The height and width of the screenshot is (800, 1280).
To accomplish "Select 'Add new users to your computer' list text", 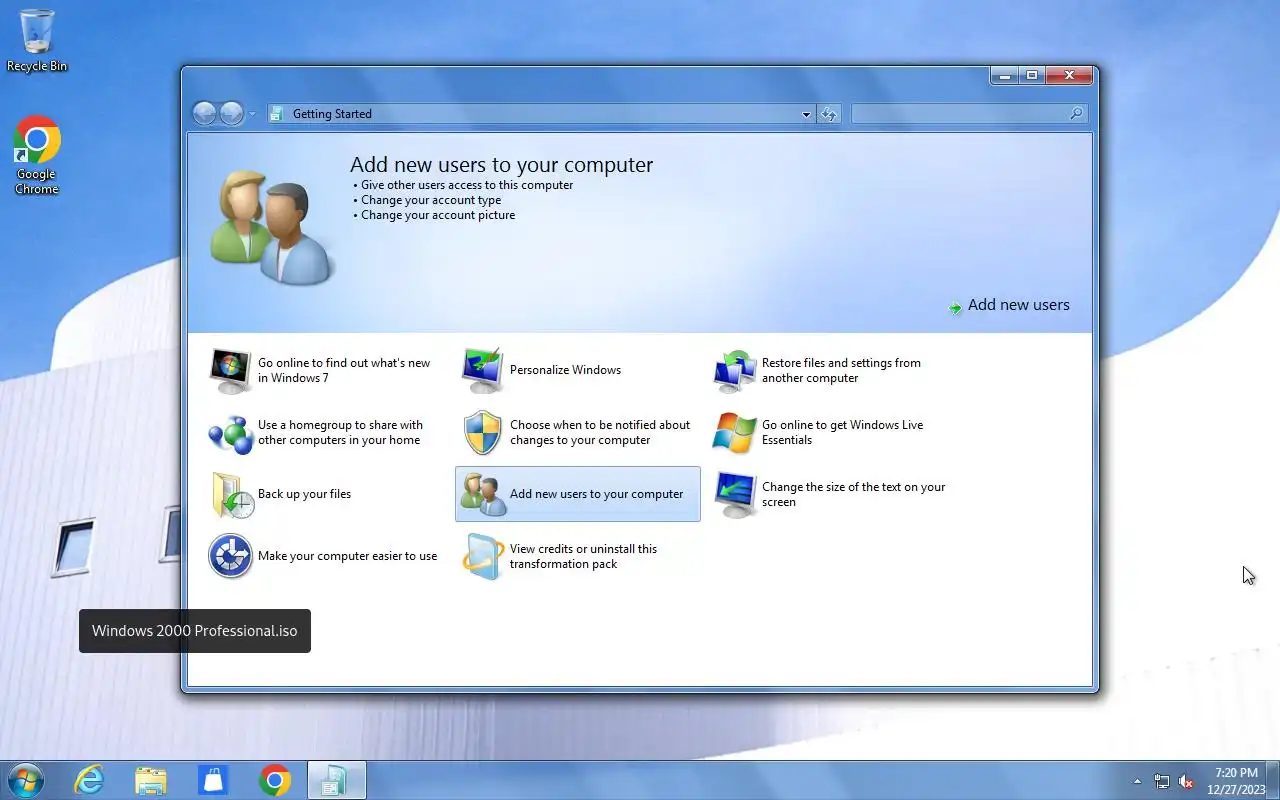I will 596,494.
